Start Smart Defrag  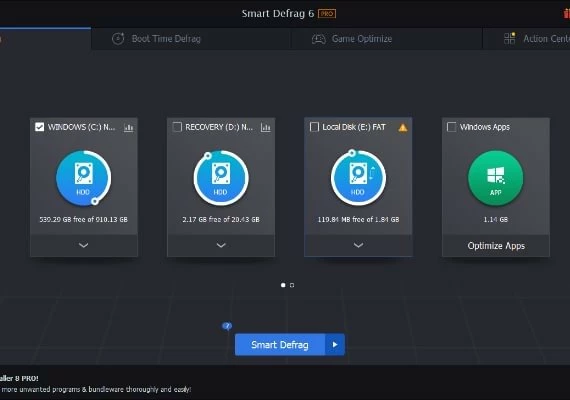pos(280,344)
